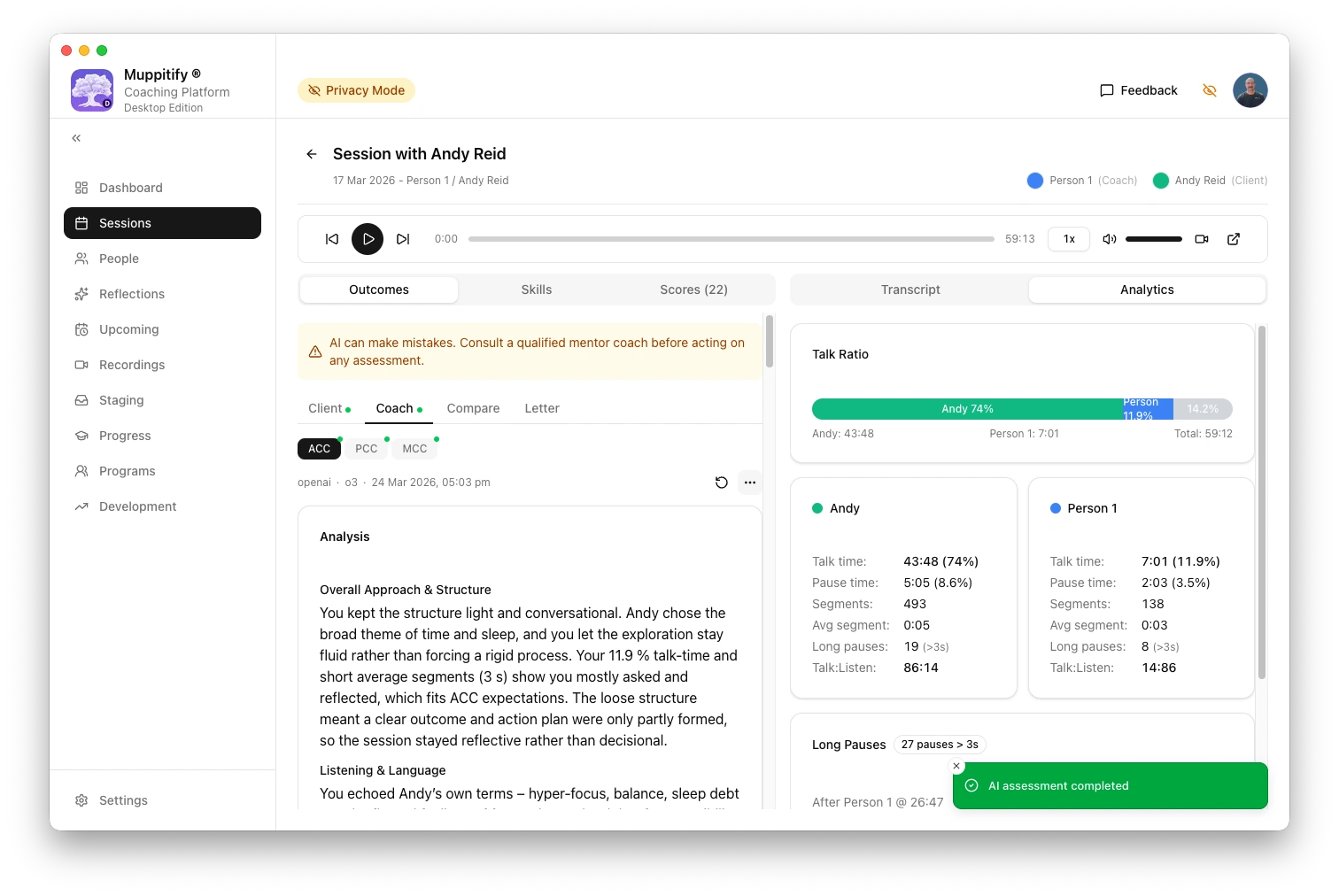The width and height of the screenshot is (1339, 896).
Task: Switch to the Transcript tab
Action: point(909,290)
